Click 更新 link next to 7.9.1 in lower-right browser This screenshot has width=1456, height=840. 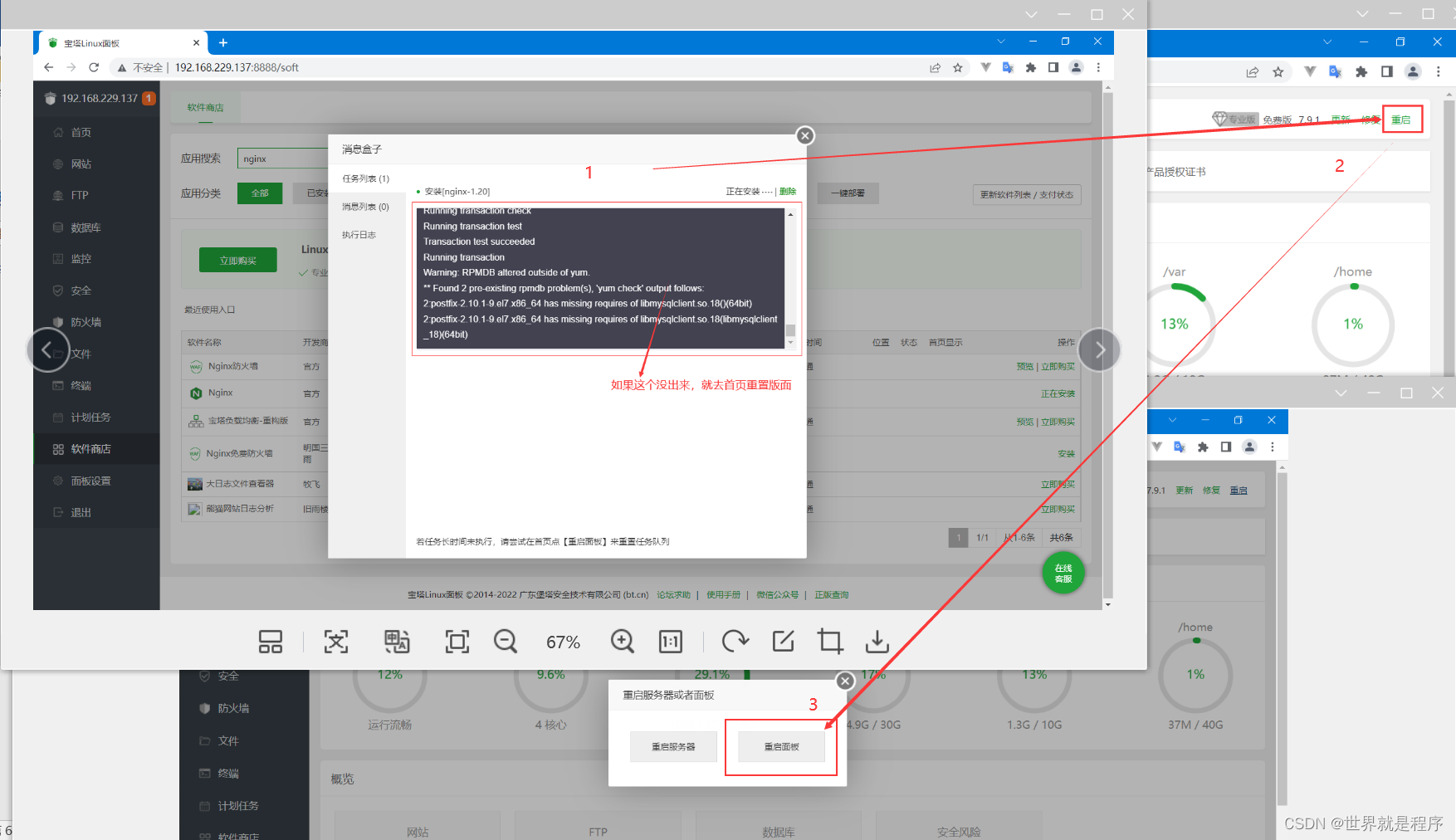pos(1185,490)
